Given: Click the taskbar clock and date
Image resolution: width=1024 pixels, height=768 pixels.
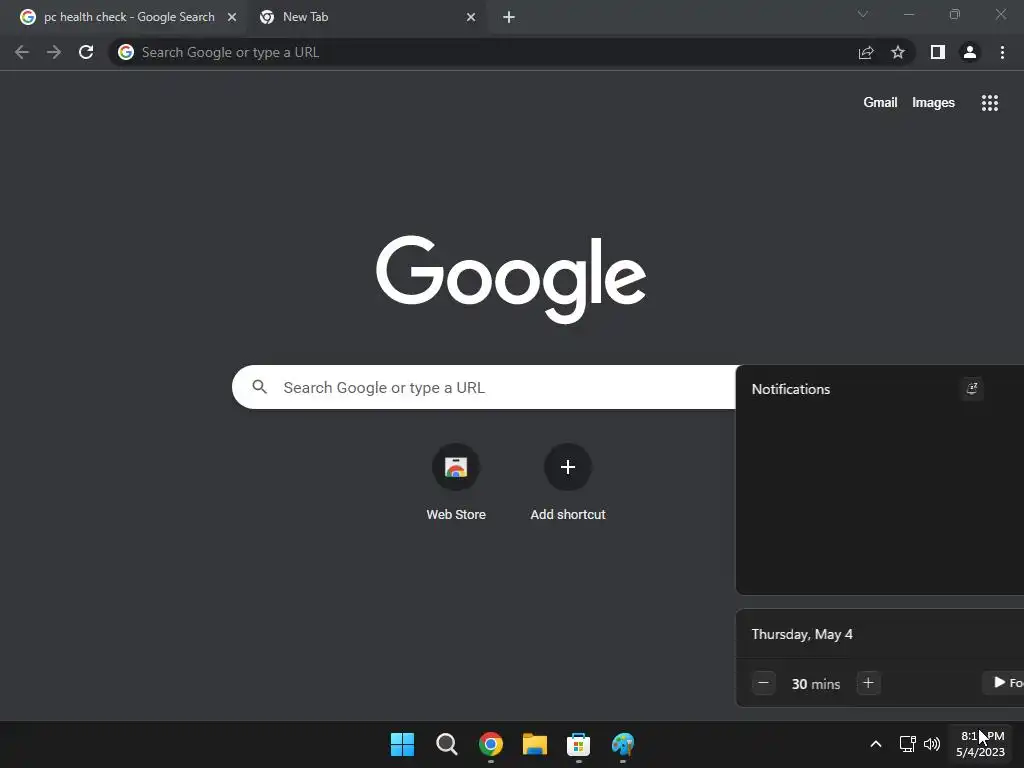Looking at the screenshot, I should 981,744.
